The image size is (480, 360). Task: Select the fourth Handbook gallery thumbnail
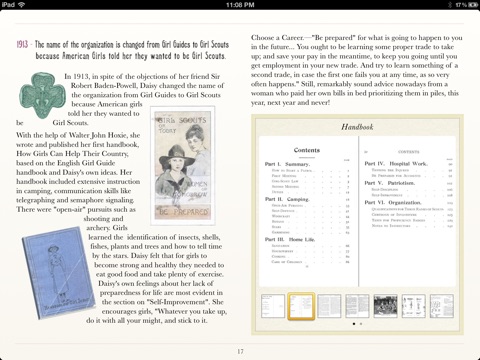click(x=357, y=306)
